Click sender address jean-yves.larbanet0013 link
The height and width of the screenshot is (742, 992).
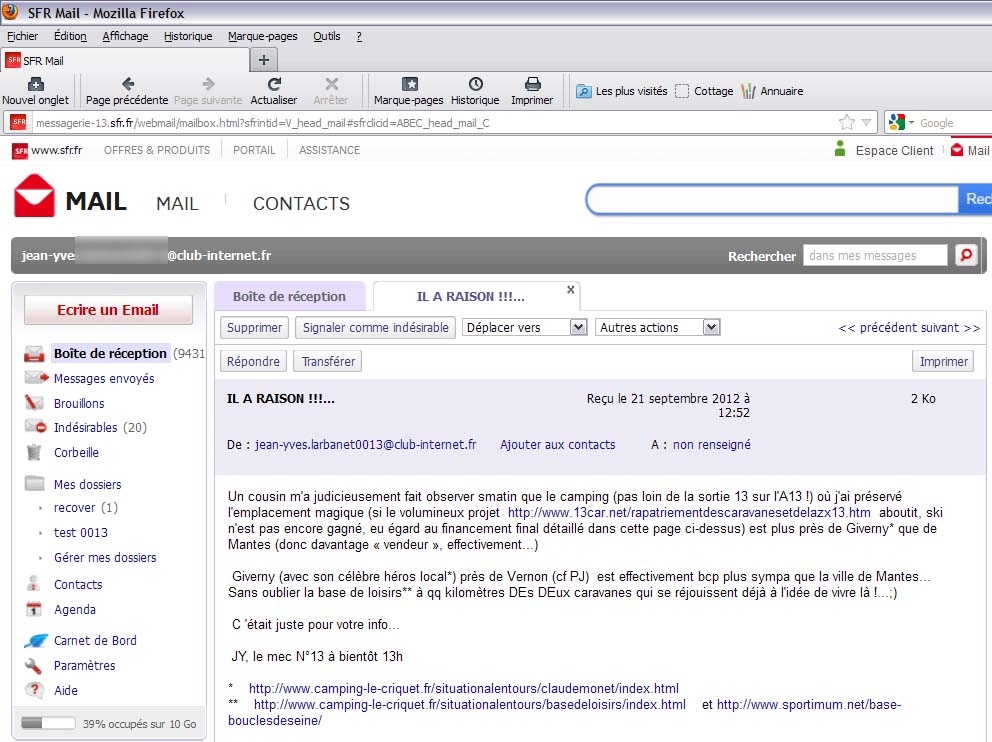(x=366, y=445)
